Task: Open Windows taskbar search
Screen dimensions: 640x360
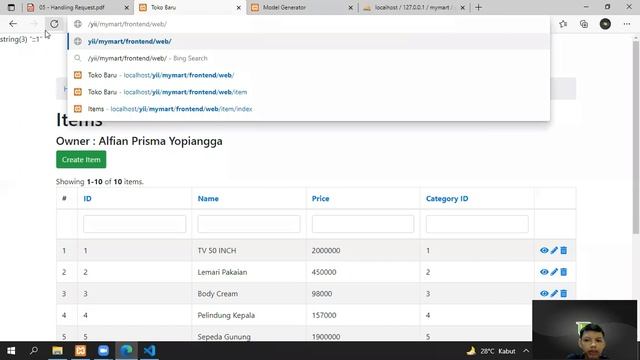Action: [34, 351]
